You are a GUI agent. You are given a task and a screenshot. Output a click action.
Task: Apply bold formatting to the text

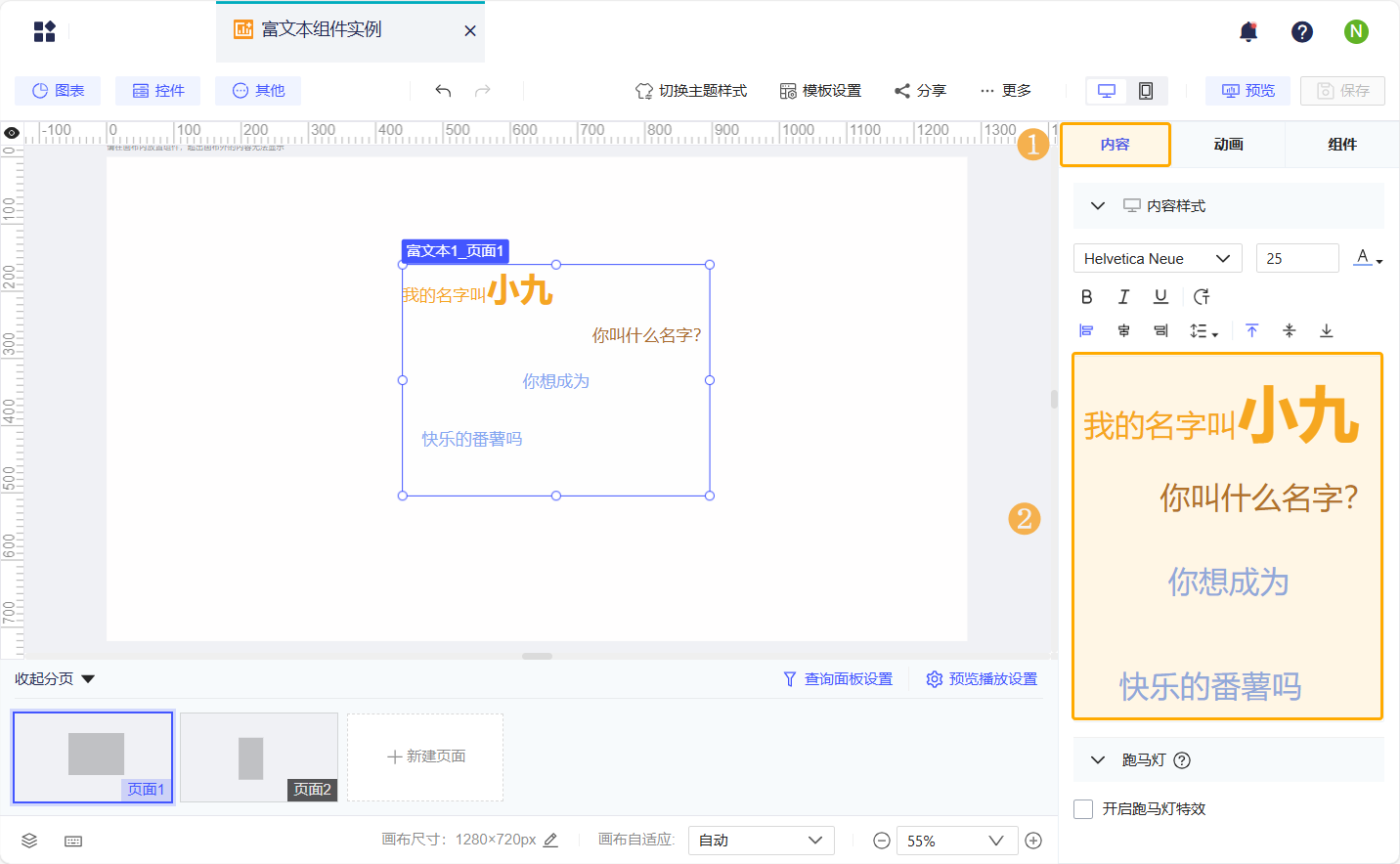click(x=1086, y=296)
